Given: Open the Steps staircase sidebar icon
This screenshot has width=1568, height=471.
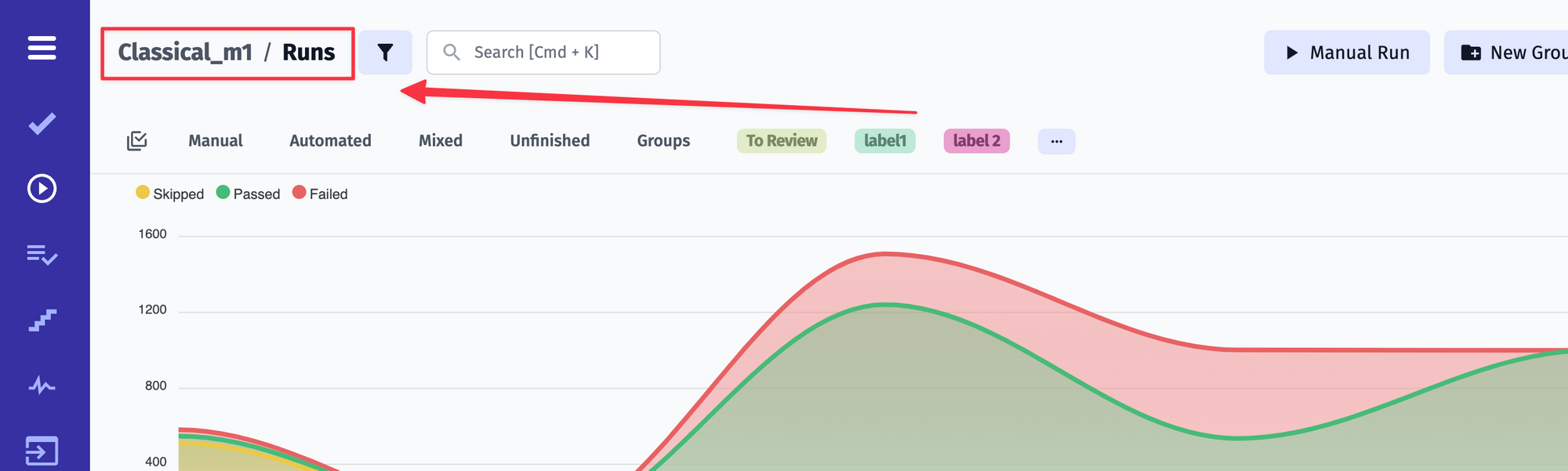Looking at the screenshot, I should [x=42, y=321].
